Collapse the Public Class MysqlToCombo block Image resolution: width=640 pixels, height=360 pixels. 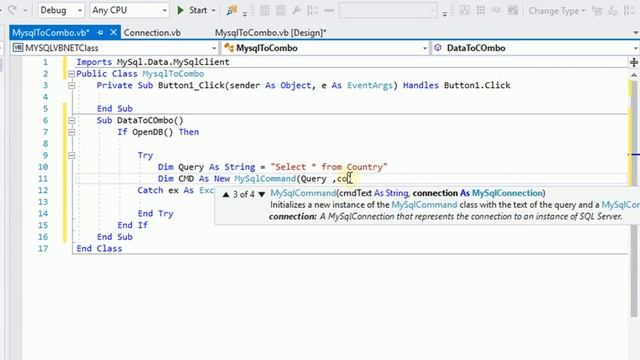pos(71,74)
